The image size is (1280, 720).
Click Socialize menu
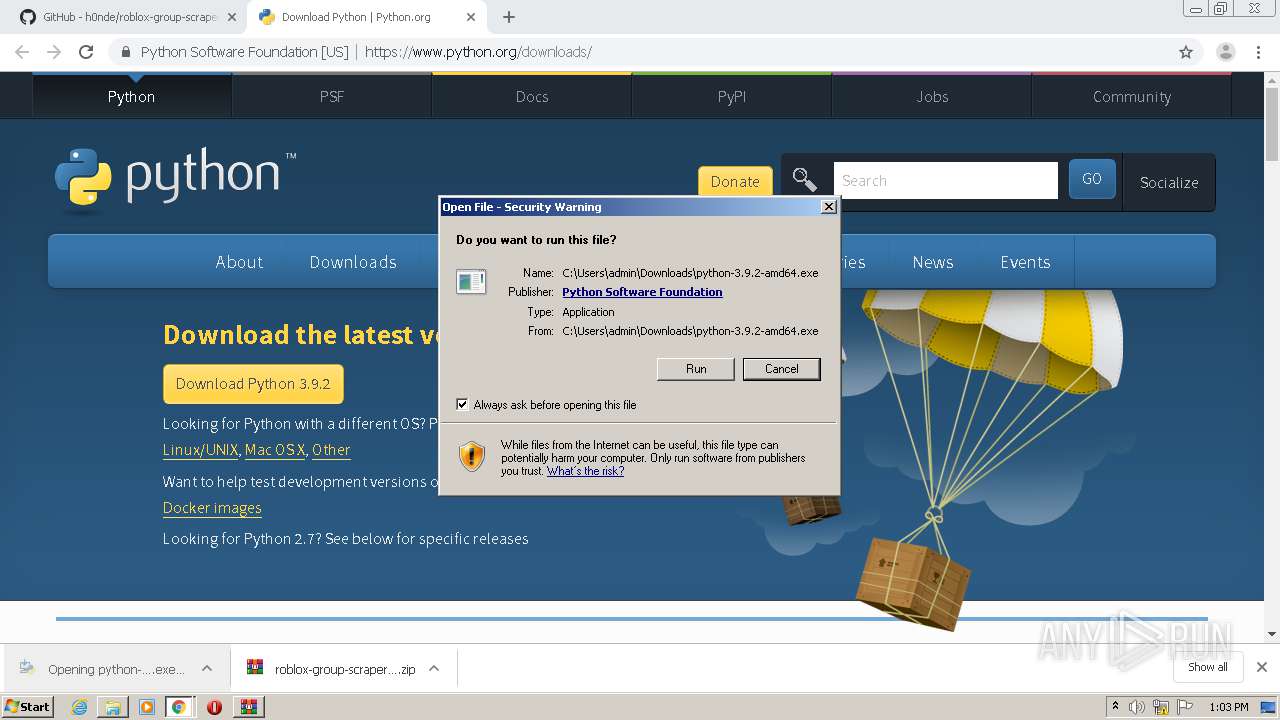coord(1169,182)
